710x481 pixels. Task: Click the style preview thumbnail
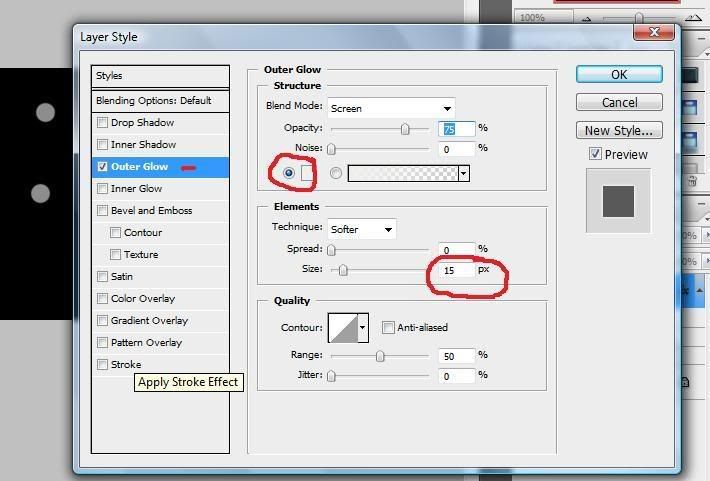(618, 201)
